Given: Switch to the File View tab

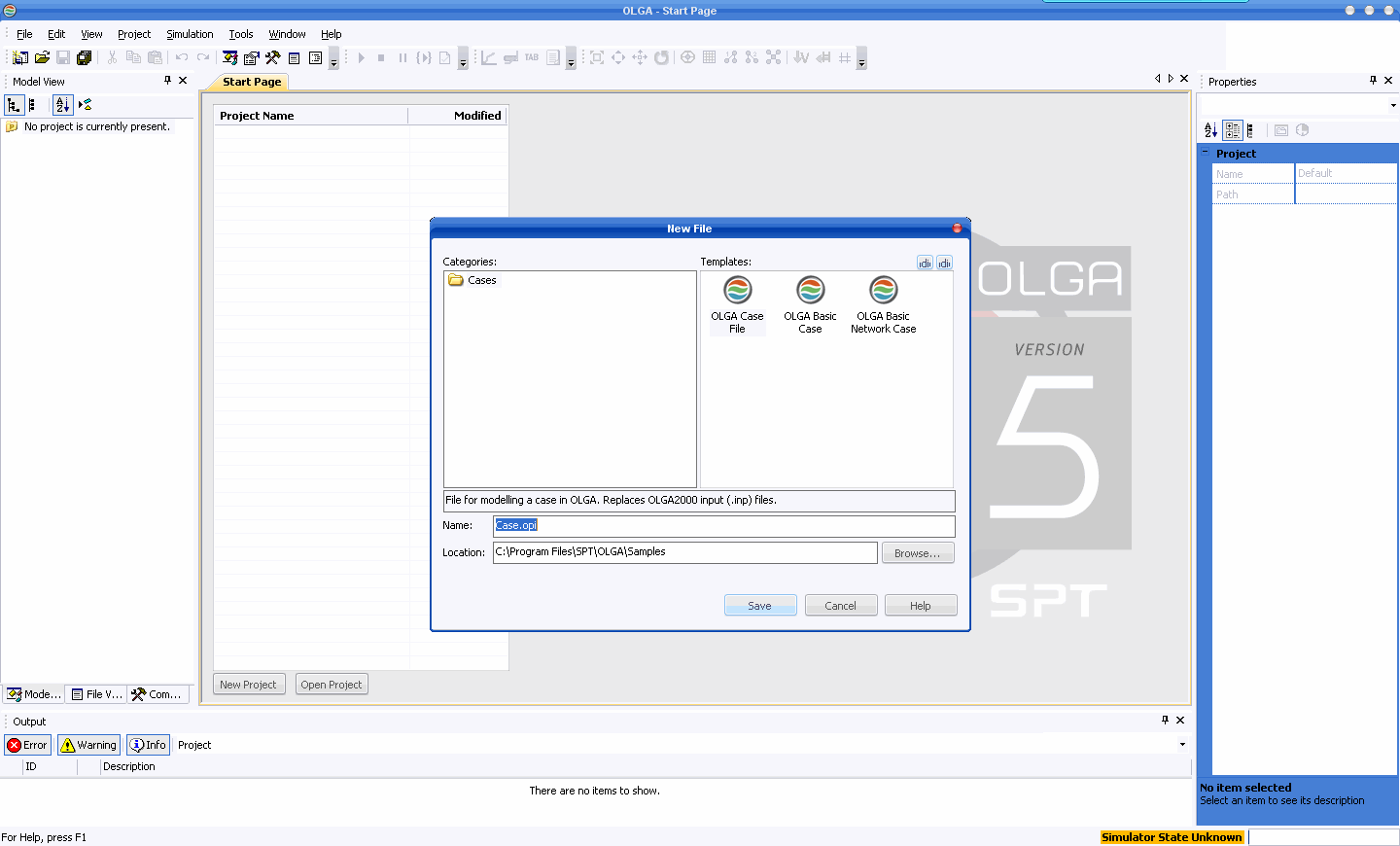Looking at the screenshot, I should click(96, 694).
